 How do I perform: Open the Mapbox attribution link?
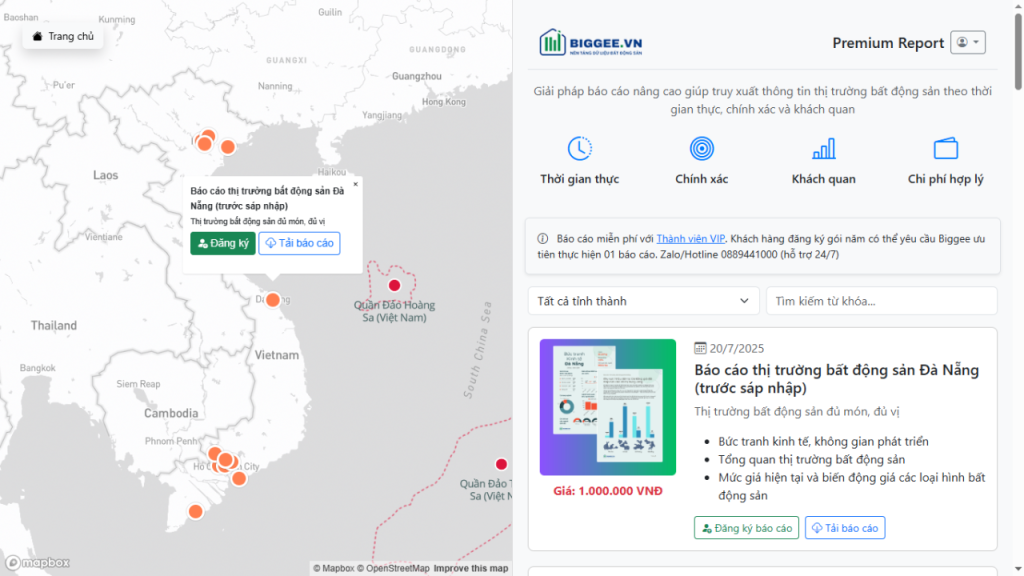click(333, 568)
